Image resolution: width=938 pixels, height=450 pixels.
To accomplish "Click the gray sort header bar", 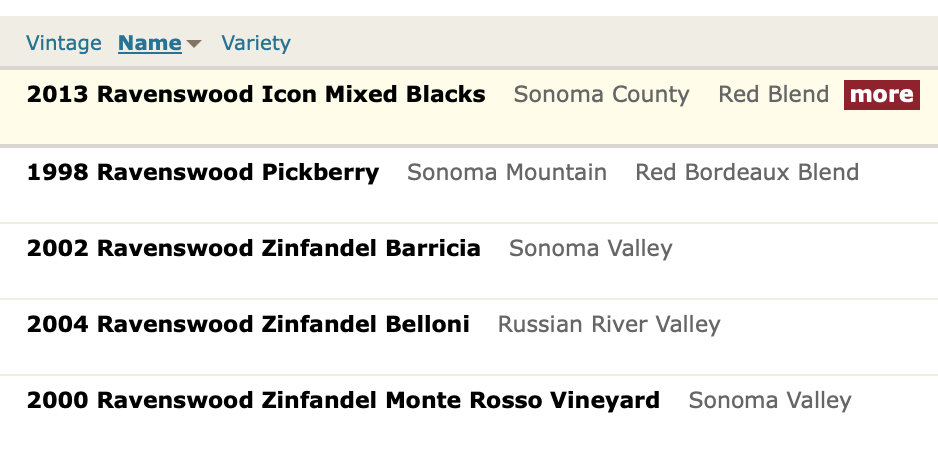I will click(x=600, y=43).
